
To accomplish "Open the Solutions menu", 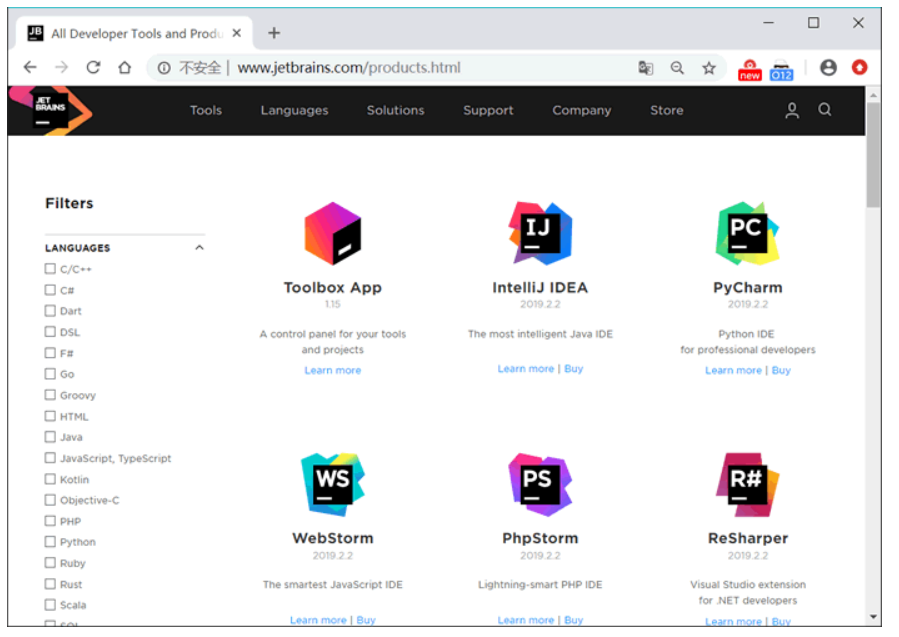I will pos(396,110).
